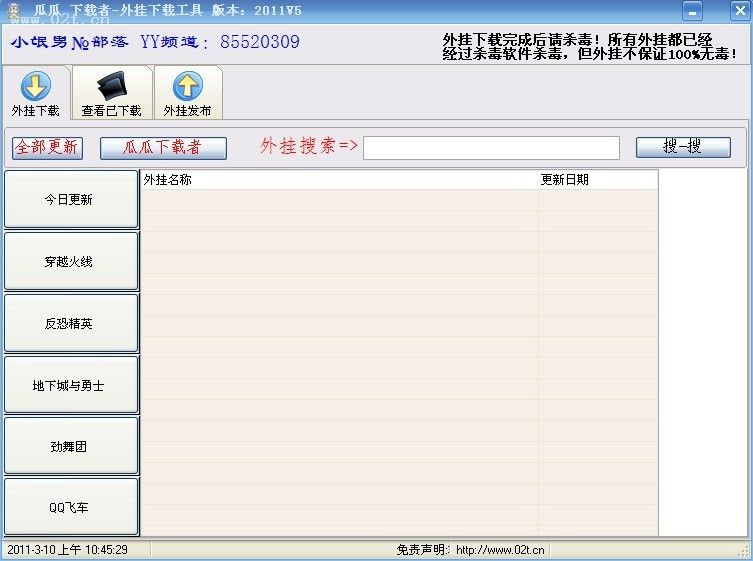Image resolution: width=753 pixels, height=561 pixels.
Task: Focus the 外挂搜索 text field
Action: pyautogui.click(x=490, y=148)
